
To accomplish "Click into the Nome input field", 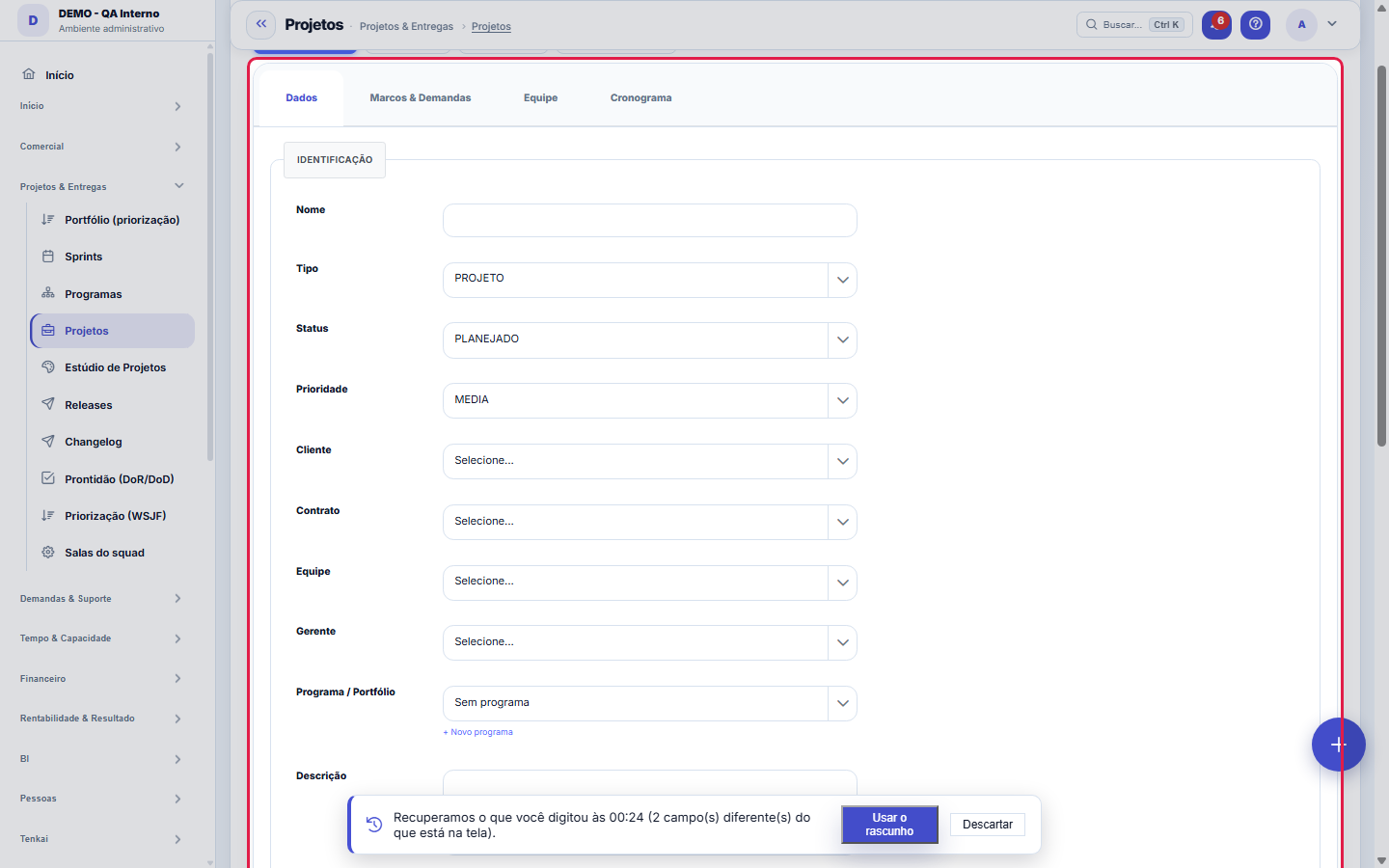I will click(x=650, y=221).
